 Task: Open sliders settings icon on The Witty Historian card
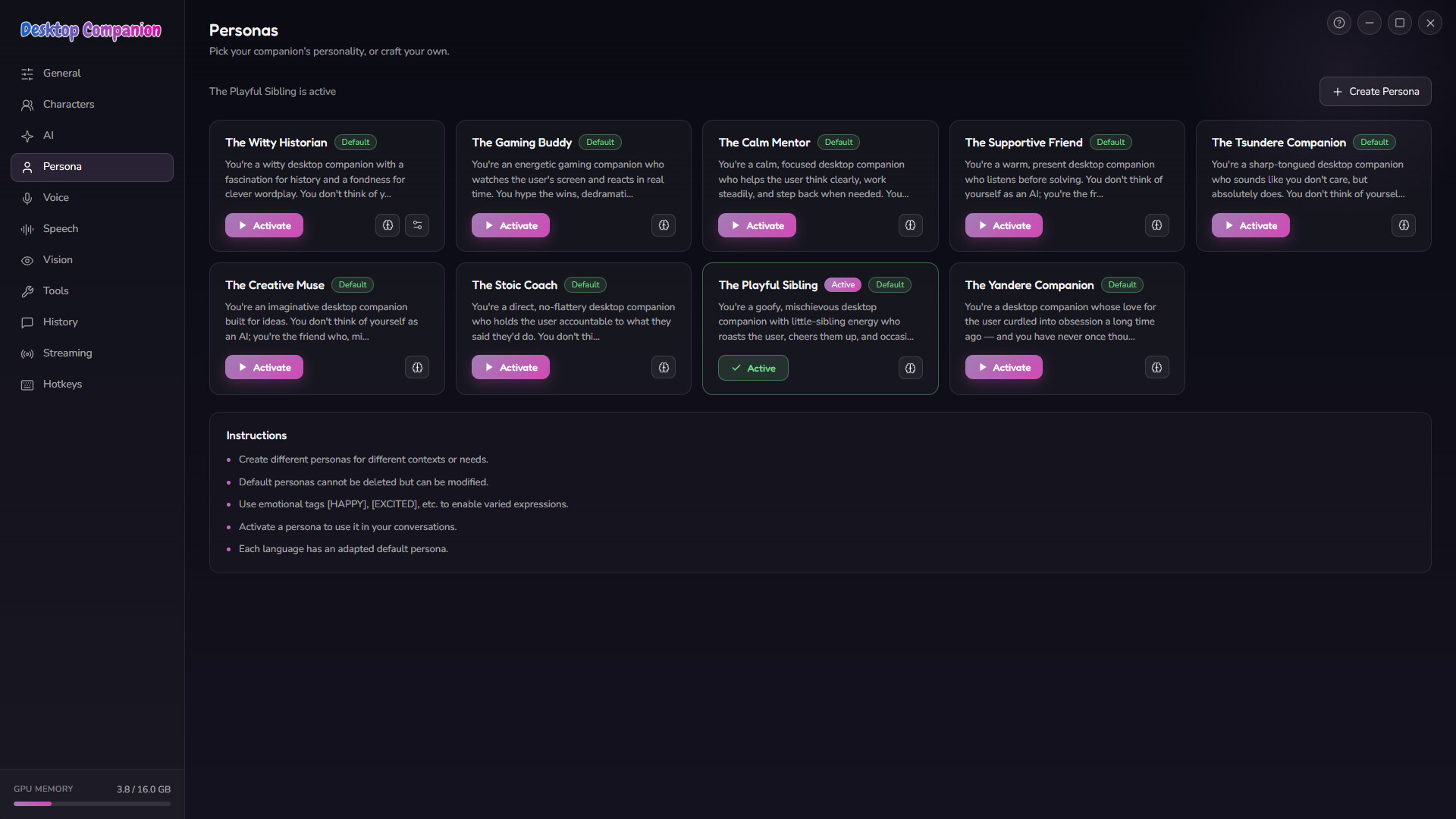click(x=417, y=225)
